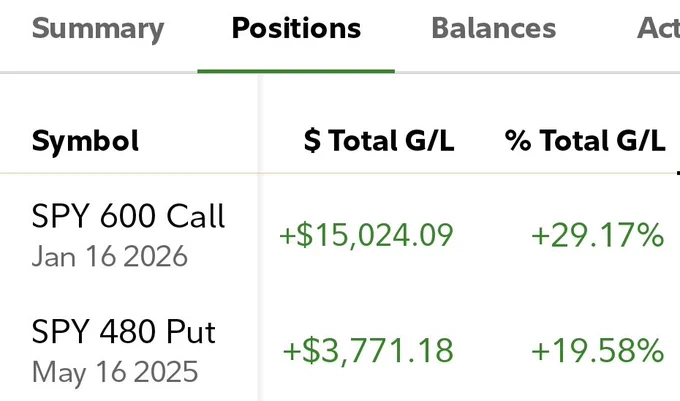Select the +29.17% gain percentage
This screenshot has width=680, height=401.
598,235
